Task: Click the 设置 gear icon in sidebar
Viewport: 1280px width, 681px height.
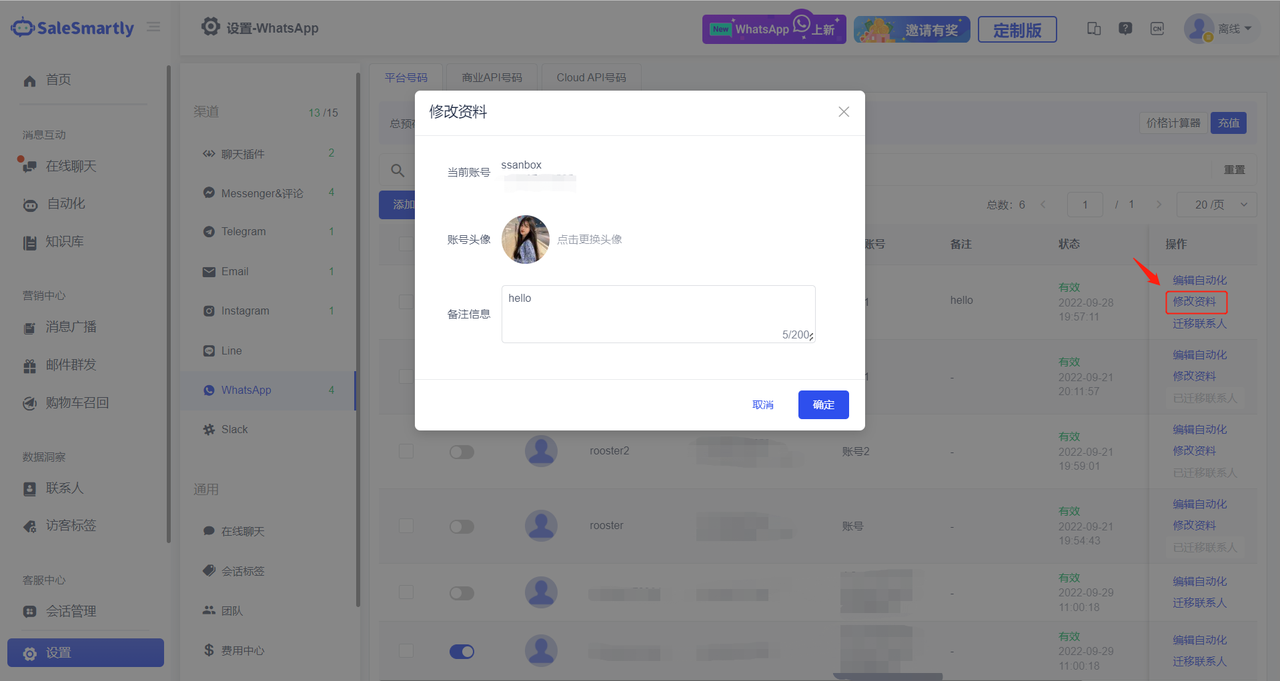Action: point(30,653)
